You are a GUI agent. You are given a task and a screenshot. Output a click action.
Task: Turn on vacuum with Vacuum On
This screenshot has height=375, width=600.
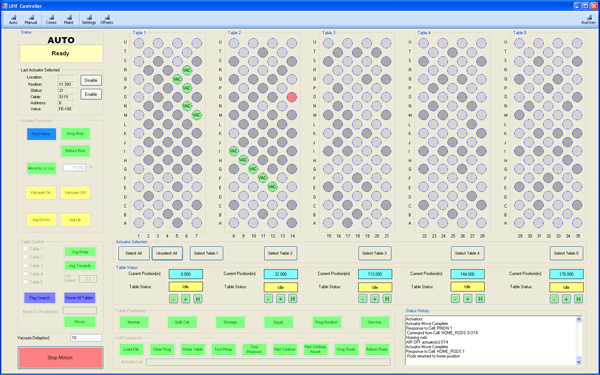[41, 192]
